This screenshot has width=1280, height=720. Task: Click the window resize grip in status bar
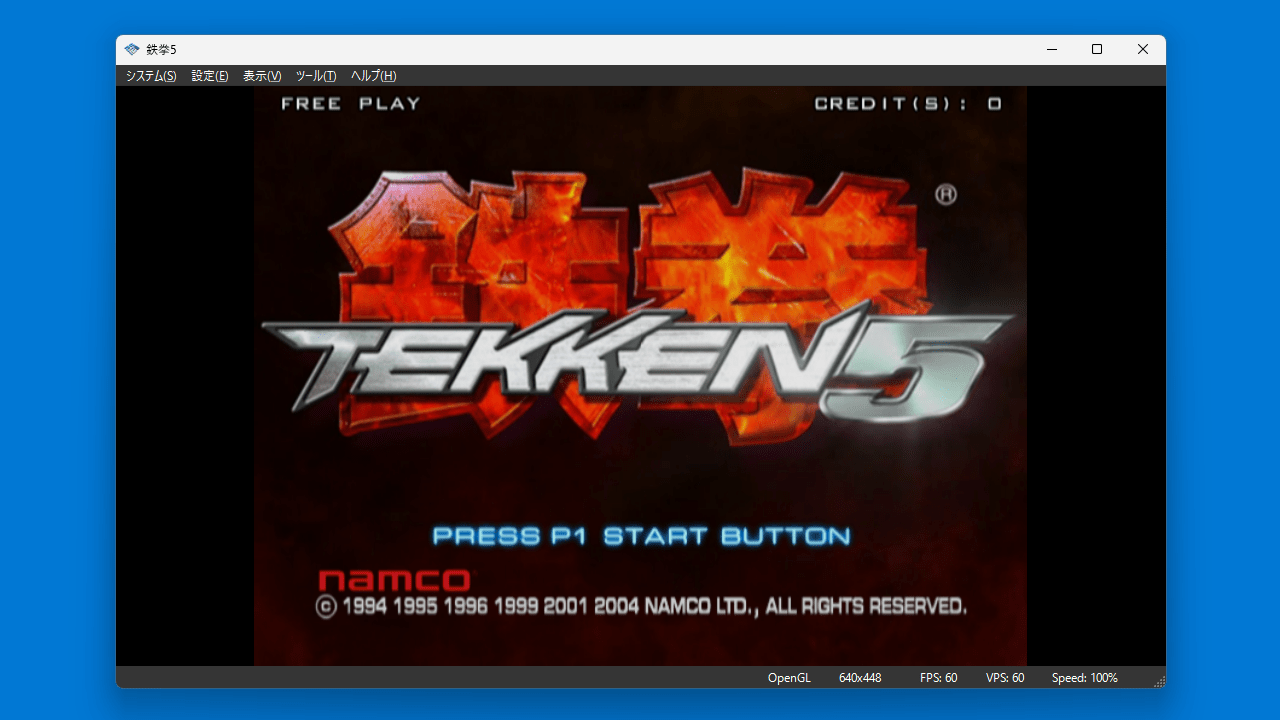pos(1159,681)
